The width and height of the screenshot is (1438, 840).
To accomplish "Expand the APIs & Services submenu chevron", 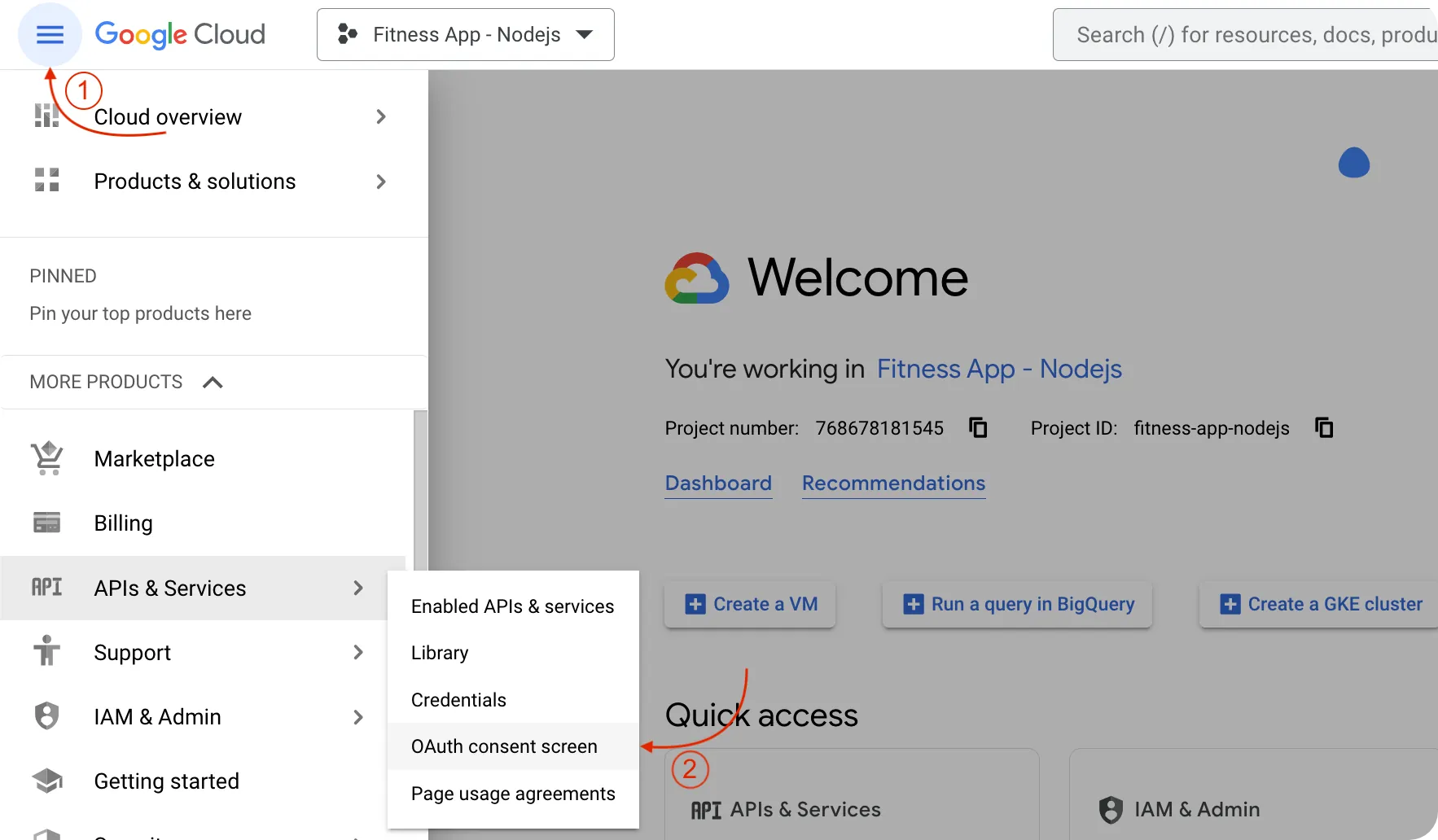I will click(x=358, y=588).
